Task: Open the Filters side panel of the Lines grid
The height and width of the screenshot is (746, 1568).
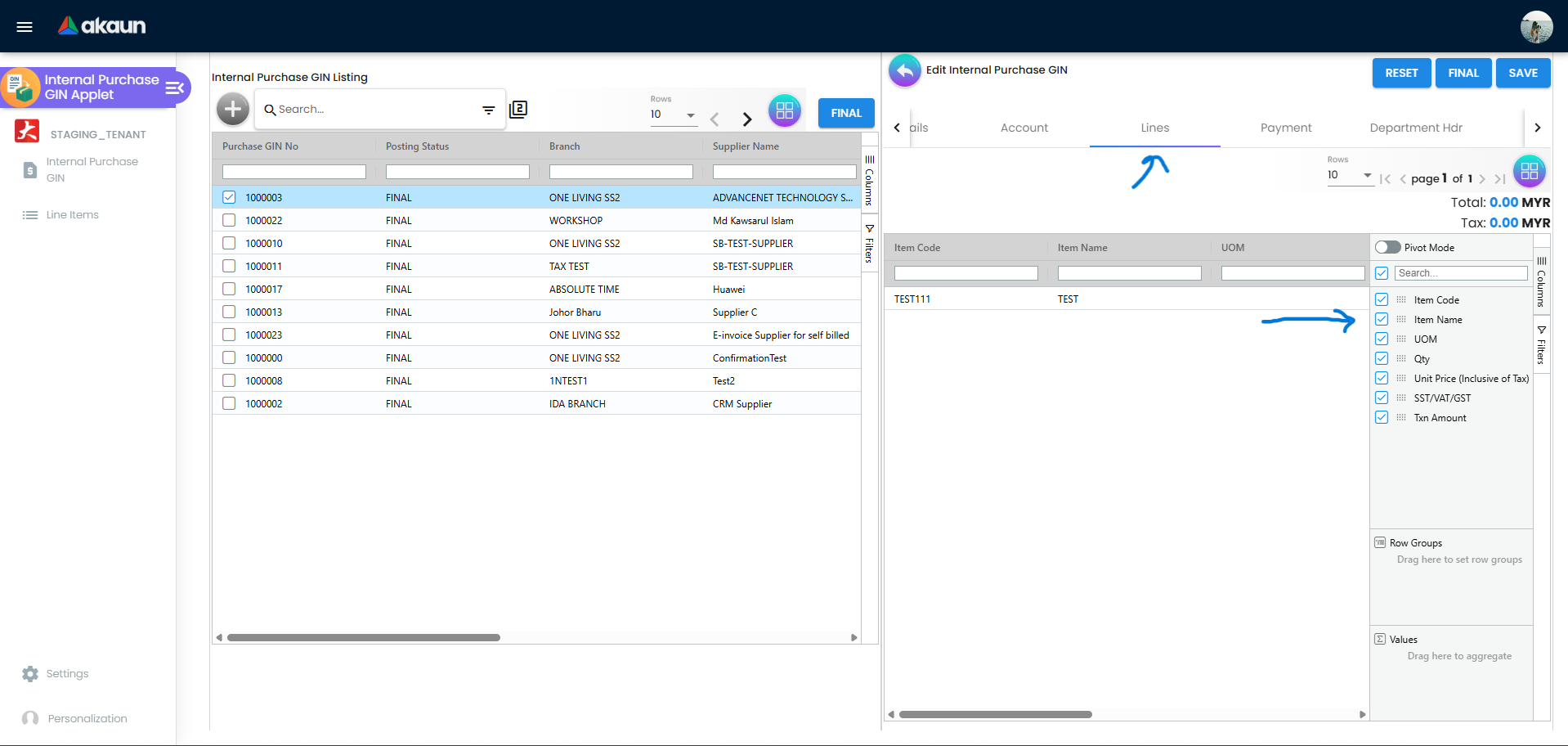Action: click(x=1540, y=345)
